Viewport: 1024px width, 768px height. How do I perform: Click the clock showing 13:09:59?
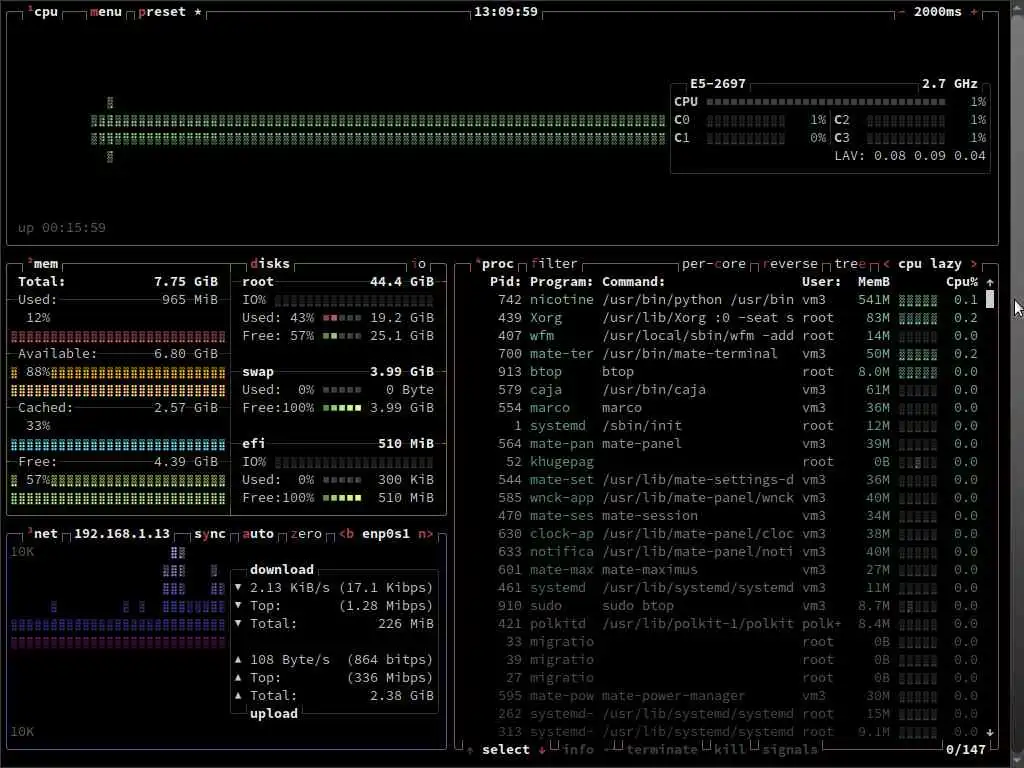[x=505, y=12]
